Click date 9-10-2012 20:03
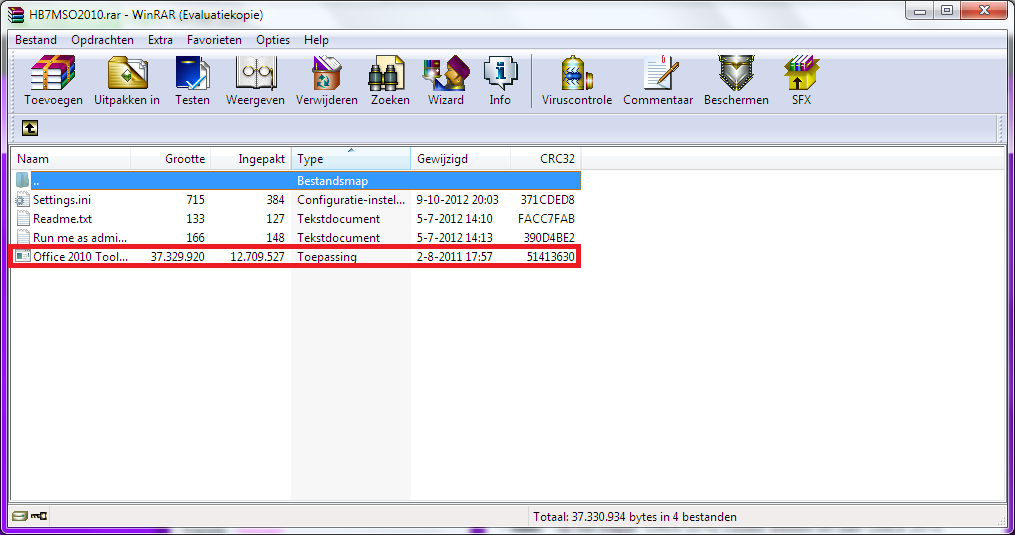1015x535 pixels. point(457,199)
